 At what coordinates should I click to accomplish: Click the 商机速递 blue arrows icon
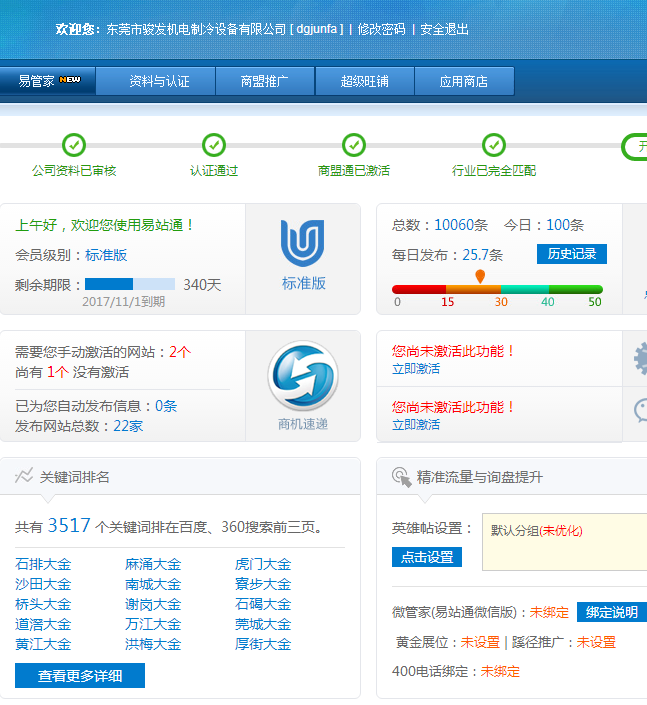[302, 376]
